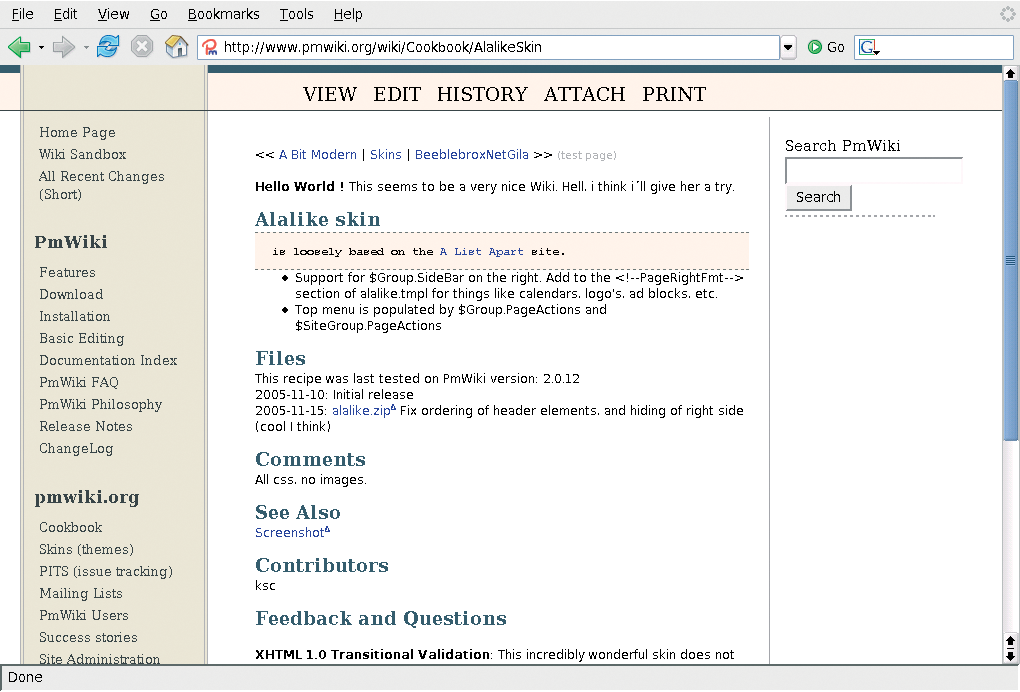This screenshot has width=1020, height=692.
Task: Click the search engine icon in the search bar
Action: coord(868,47)
